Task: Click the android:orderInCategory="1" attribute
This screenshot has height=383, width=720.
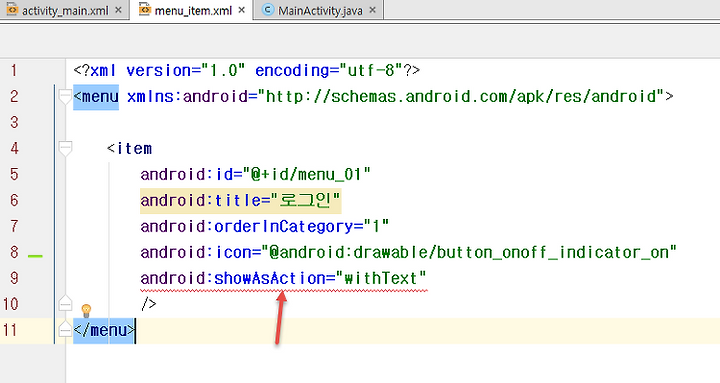Action: [x=264, y=226]
